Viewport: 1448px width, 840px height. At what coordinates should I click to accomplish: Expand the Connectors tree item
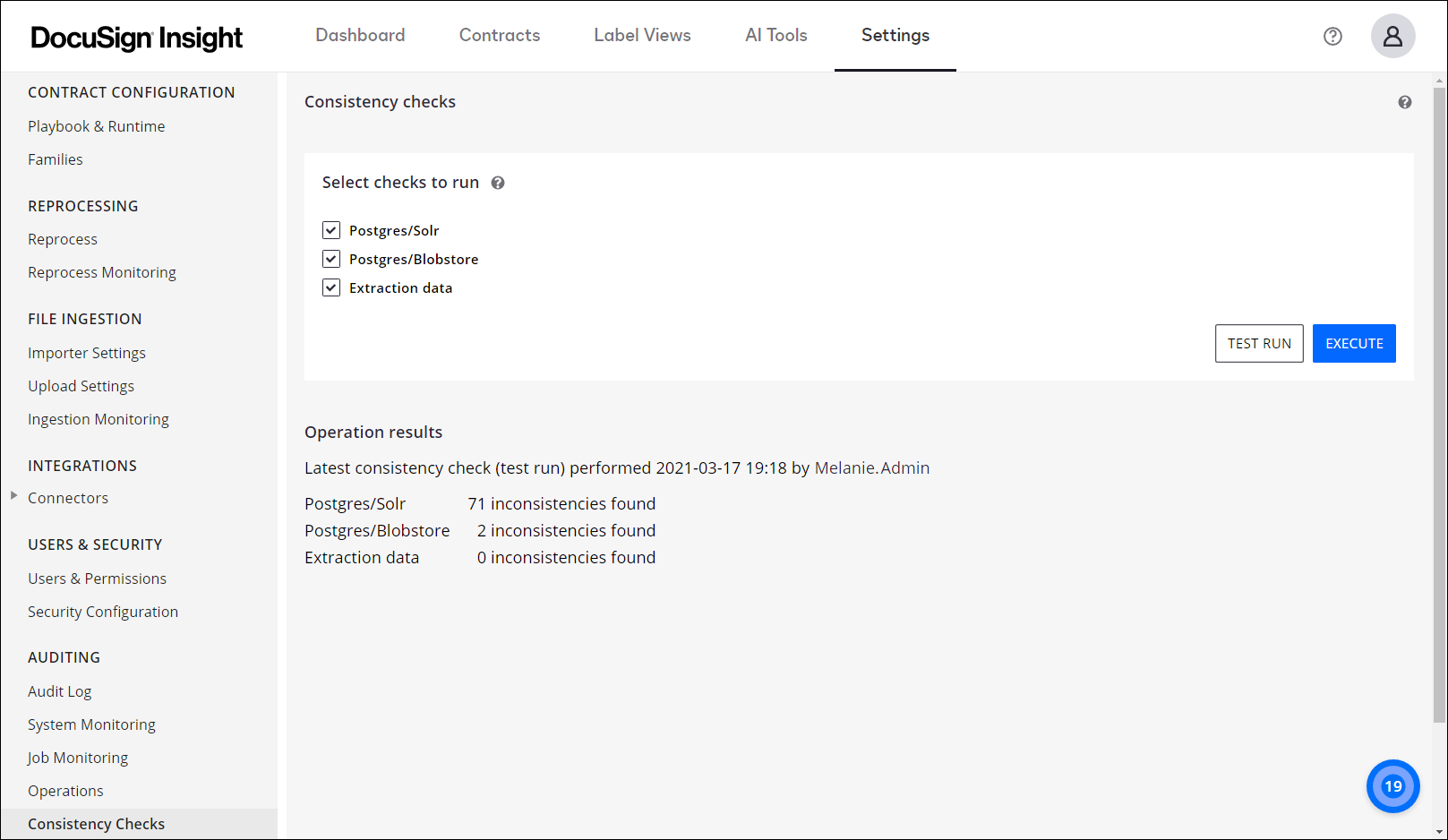(x=13, y=498)
